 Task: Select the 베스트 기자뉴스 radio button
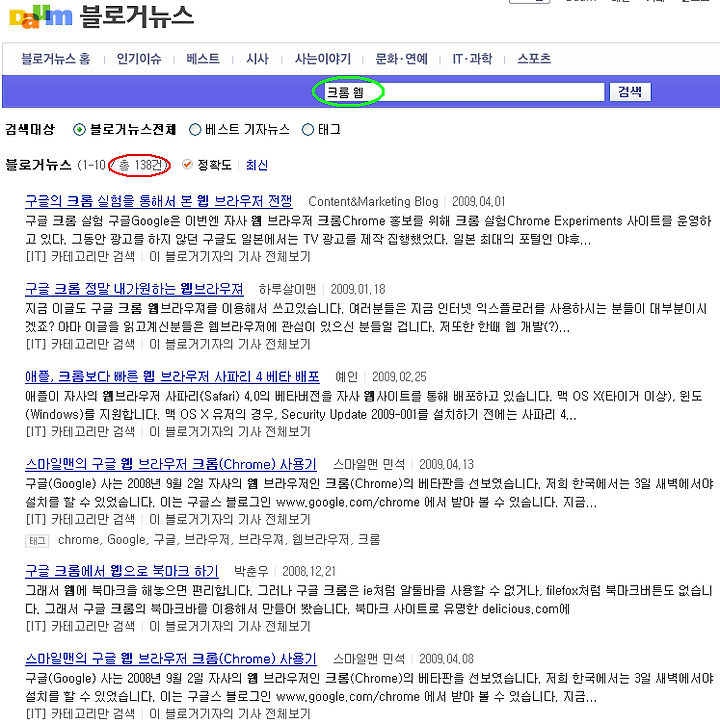click(x=195, y=130)
